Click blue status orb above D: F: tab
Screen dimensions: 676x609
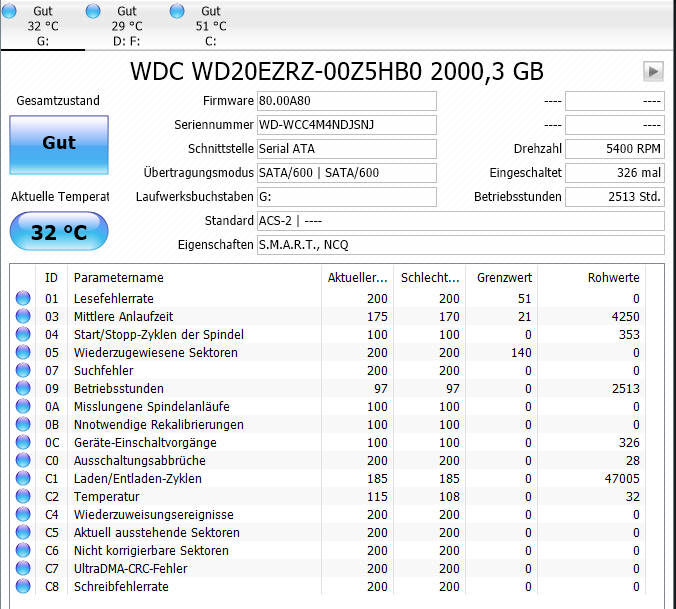93,11
